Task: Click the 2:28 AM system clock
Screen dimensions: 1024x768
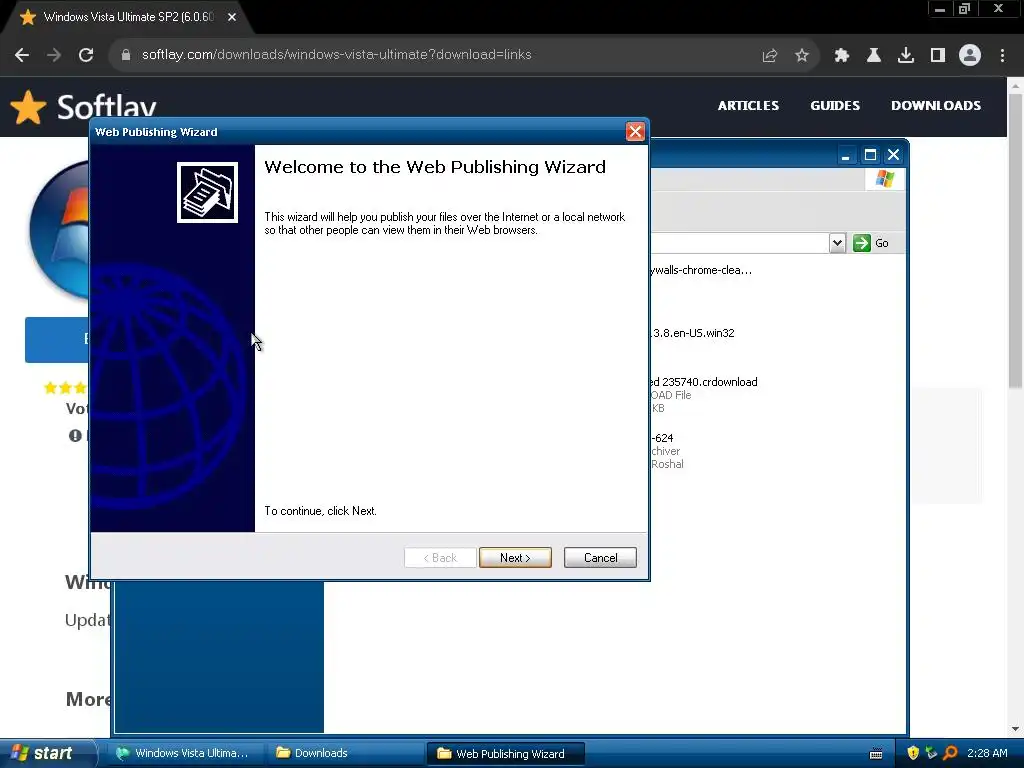Action: (x=987, y=753)
